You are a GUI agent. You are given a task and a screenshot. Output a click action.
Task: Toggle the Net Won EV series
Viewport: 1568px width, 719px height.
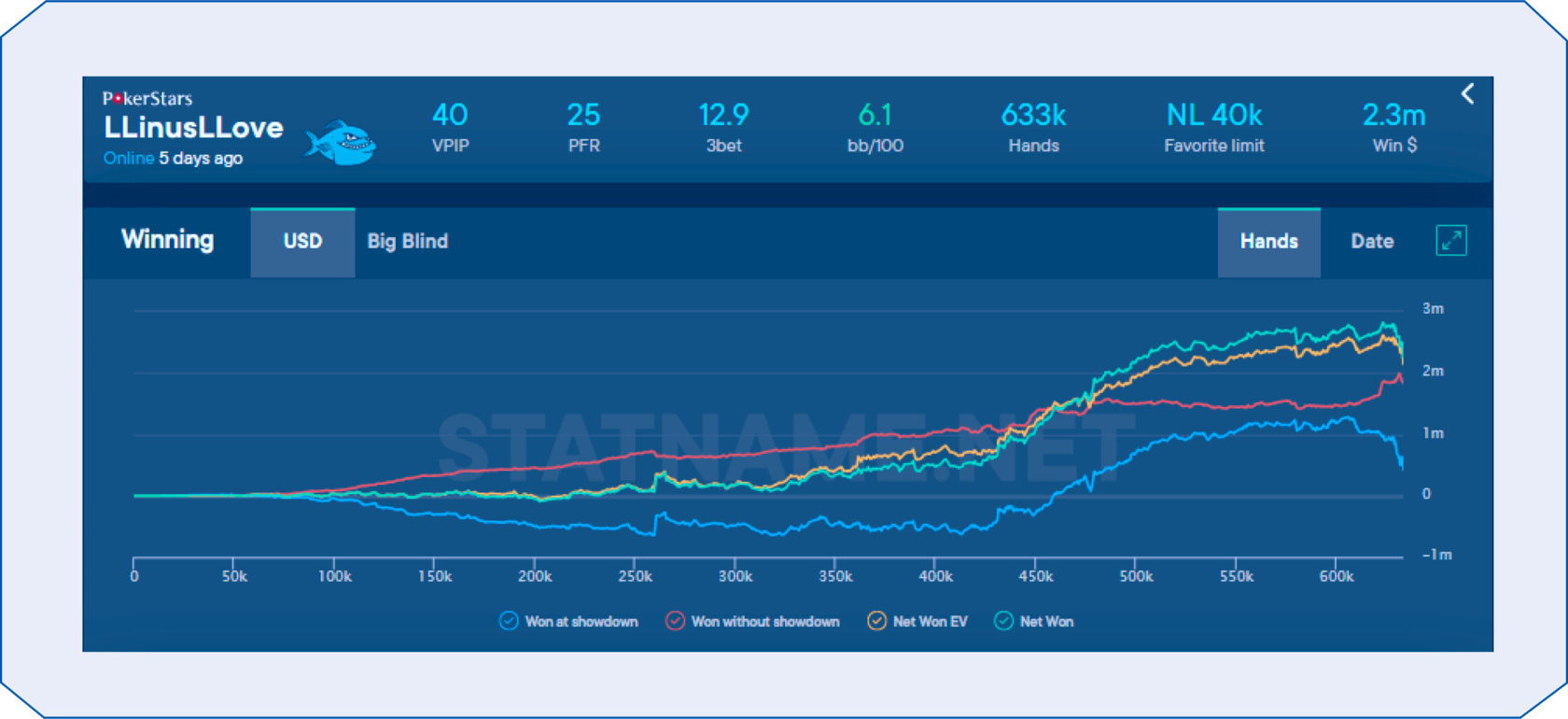tap(876, 622)
